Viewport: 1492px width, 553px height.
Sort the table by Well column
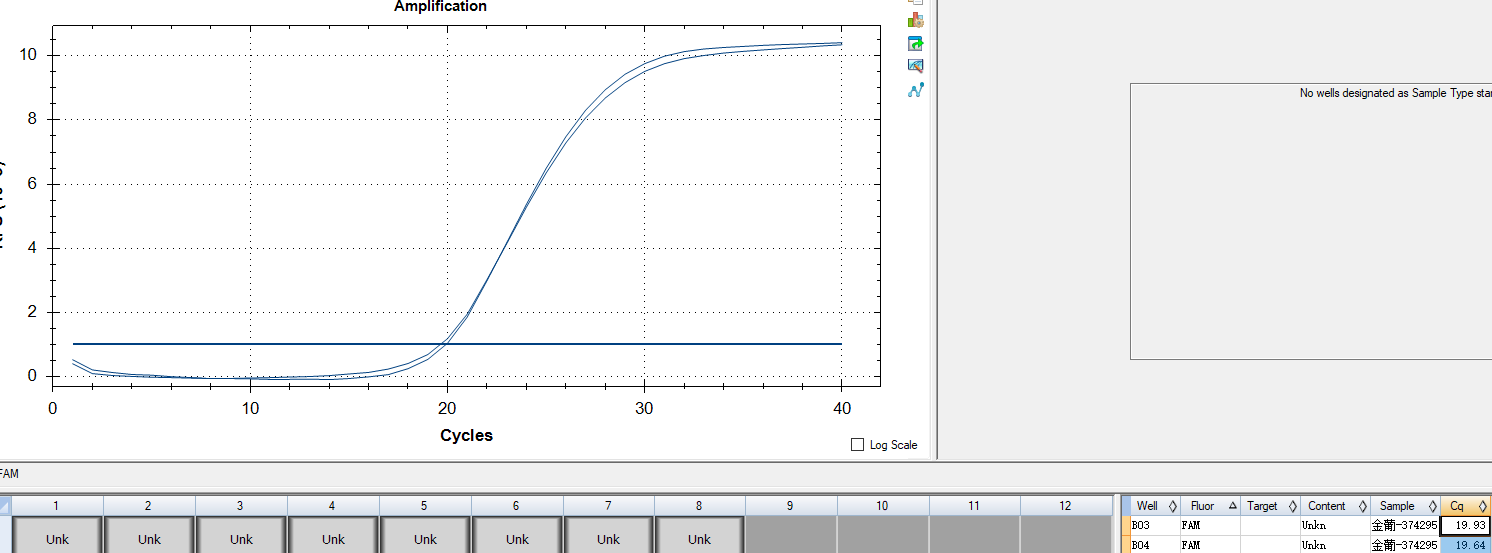(1155, 506)
